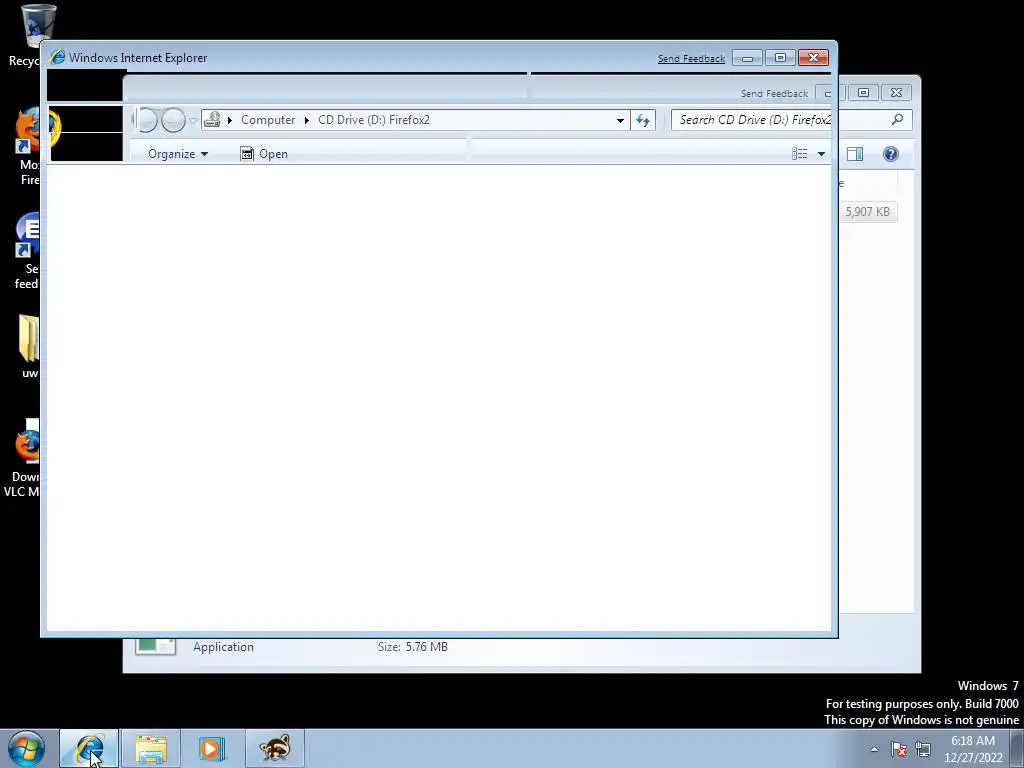Screen dimensions: 1024x768
Task: Close the Explorer window behind
Action: (897, 93)
